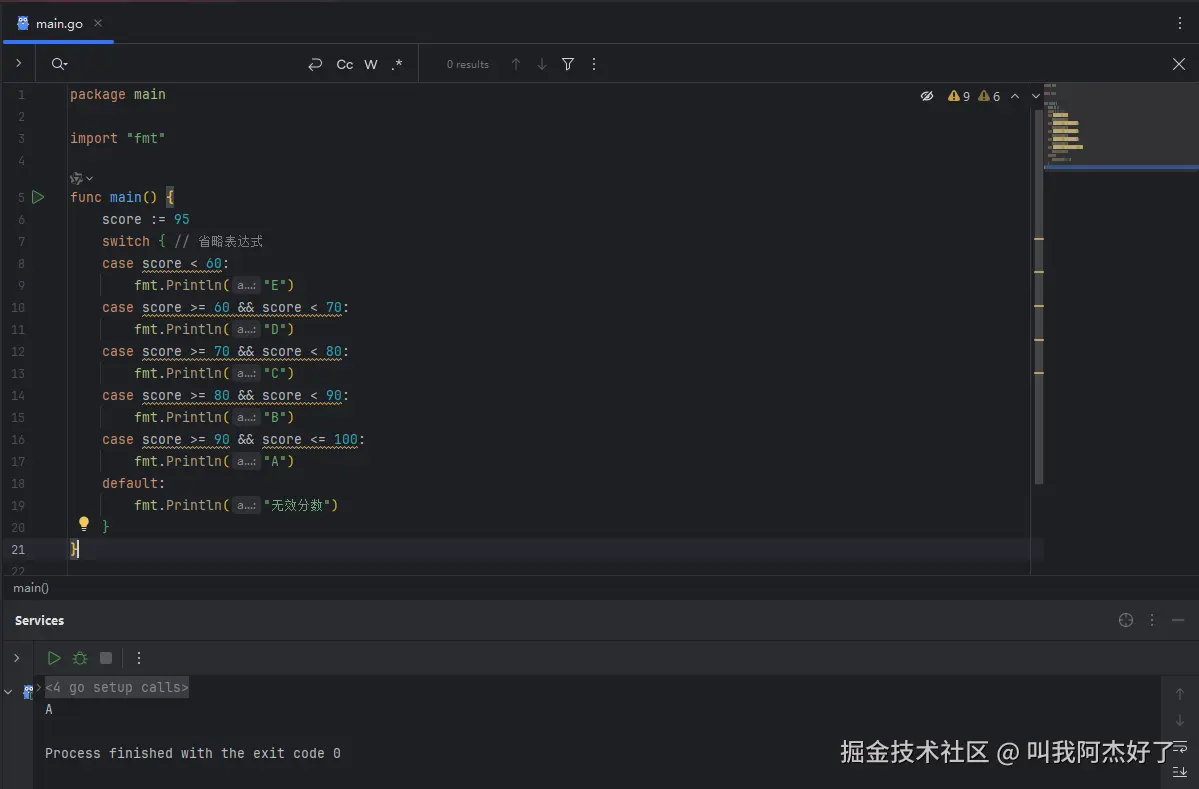The height and width of the screenshot is (789, 1199).
Task: Click the Services panel title
Action: tap(39, 620)
